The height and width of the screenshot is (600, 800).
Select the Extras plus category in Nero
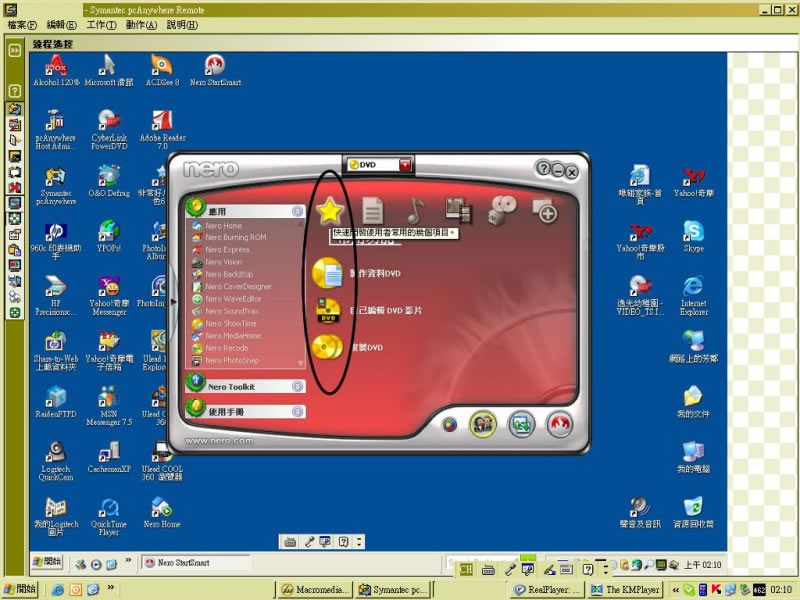click(544, 210)
